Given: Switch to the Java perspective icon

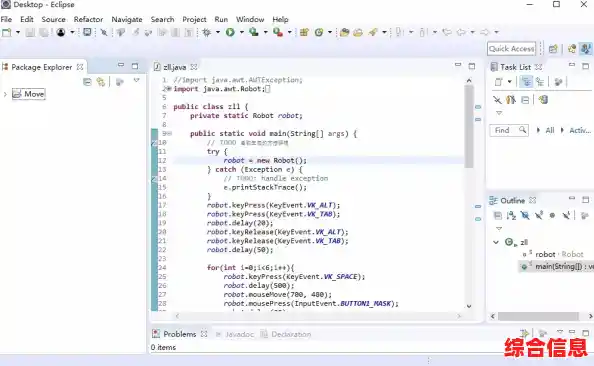Looking at the screenshot, I should tap(585, 48).
